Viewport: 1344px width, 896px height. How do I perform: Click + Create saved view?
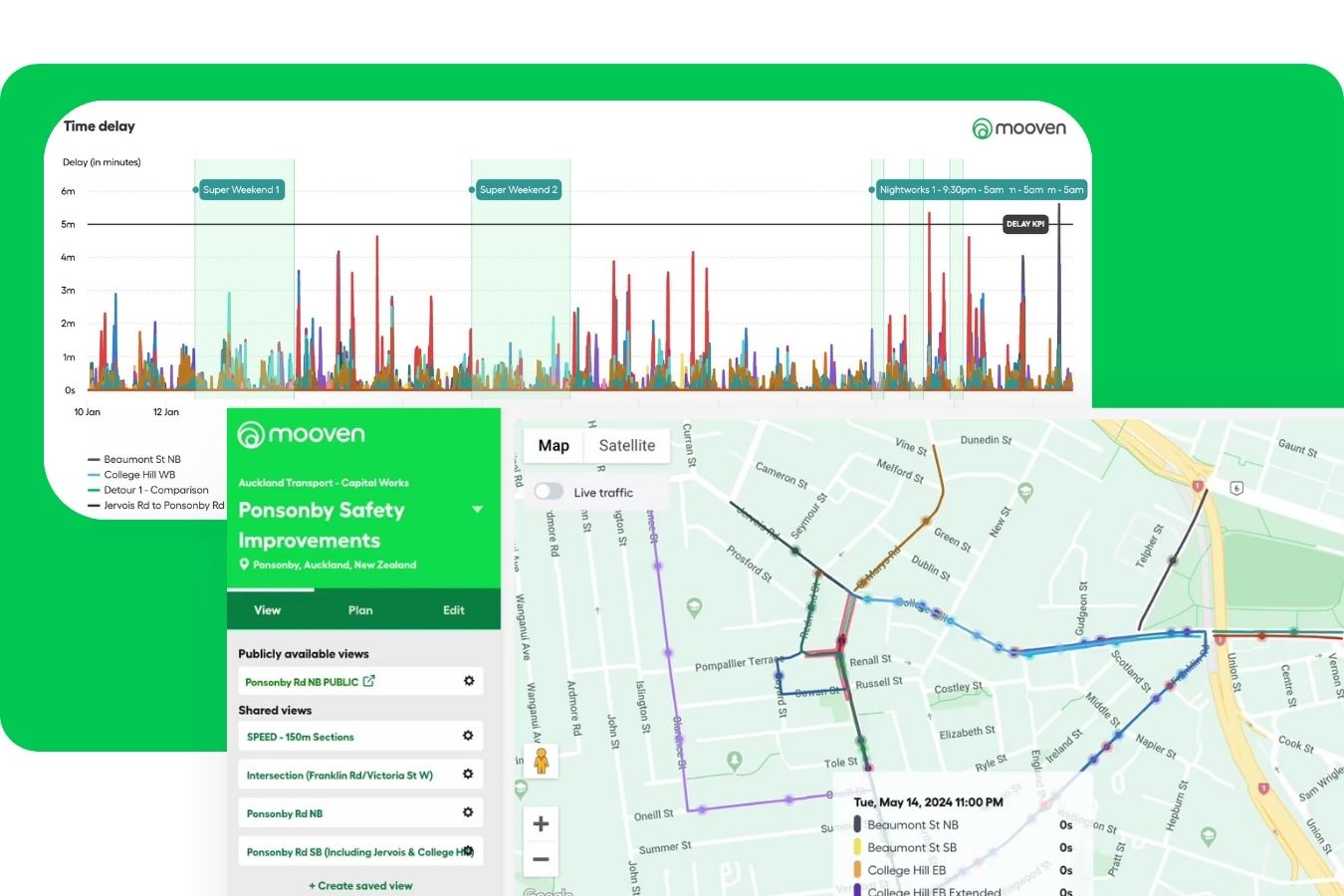coord(360,885)
